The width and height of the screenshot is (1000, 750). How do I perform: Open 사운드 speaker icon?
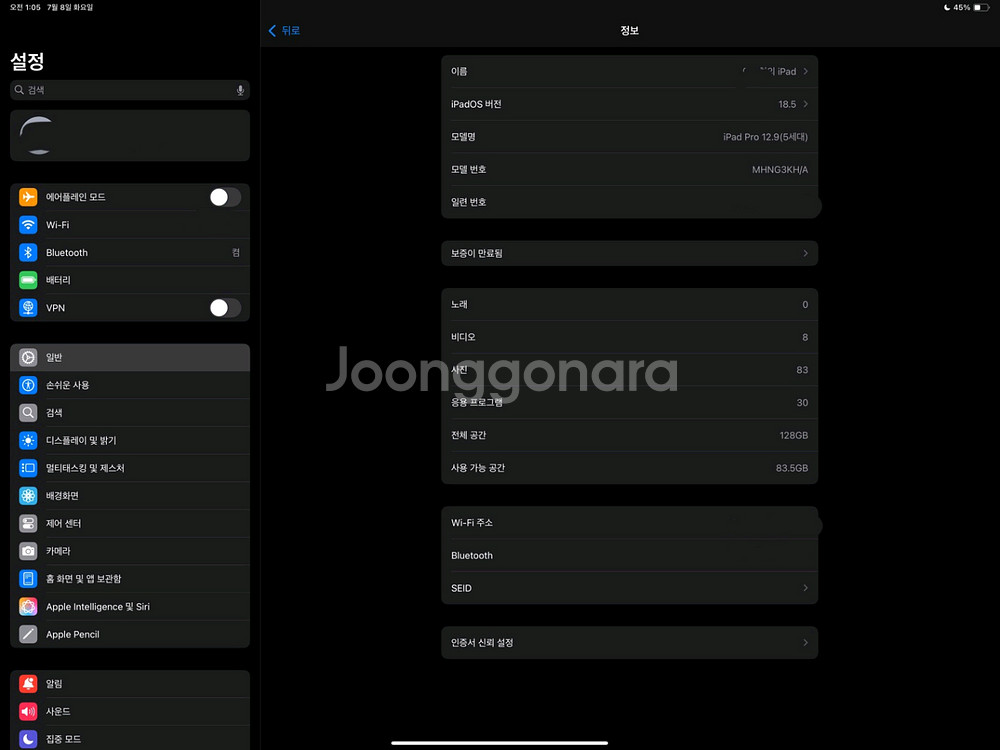pos(28,711)
